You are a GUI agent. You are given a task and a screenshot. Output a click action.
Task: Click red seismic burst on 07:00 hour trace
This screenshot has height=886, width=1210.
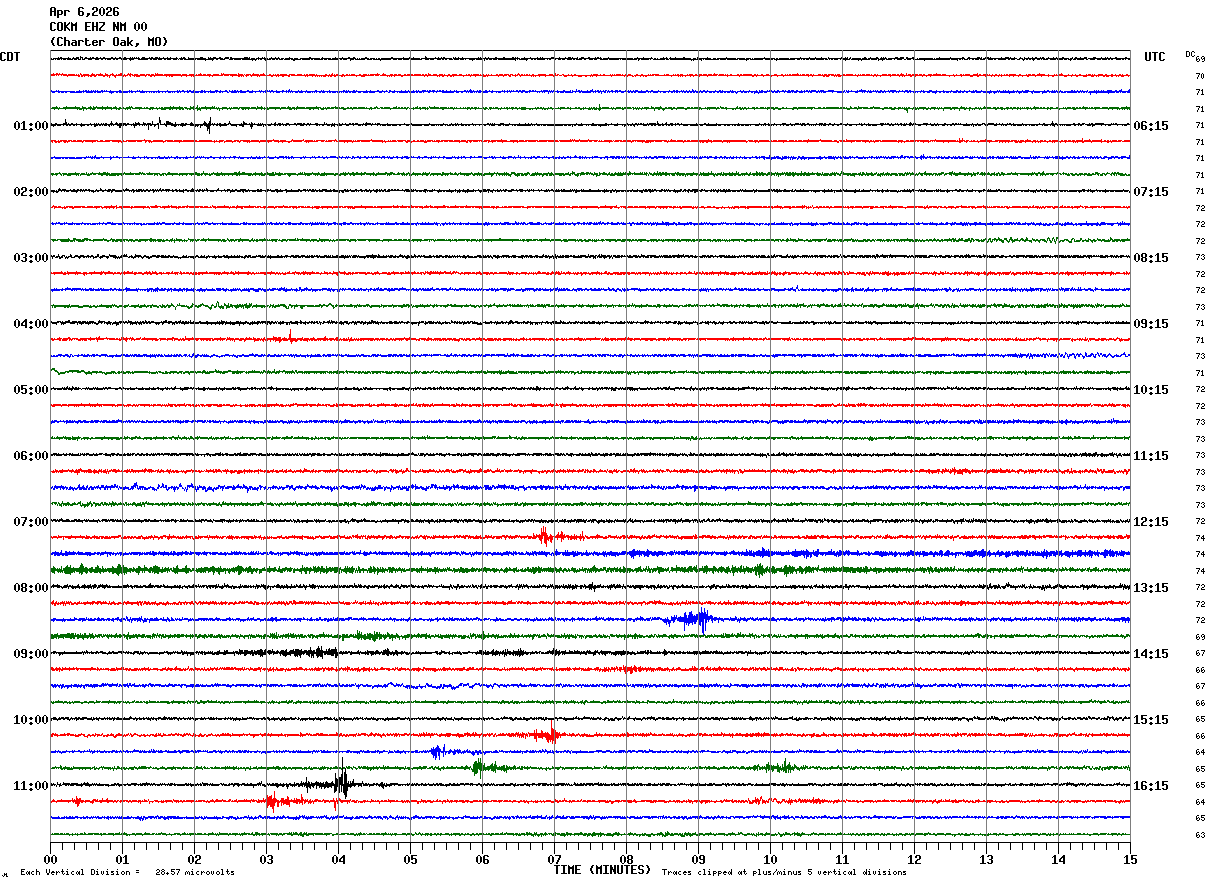click(547, 536)
